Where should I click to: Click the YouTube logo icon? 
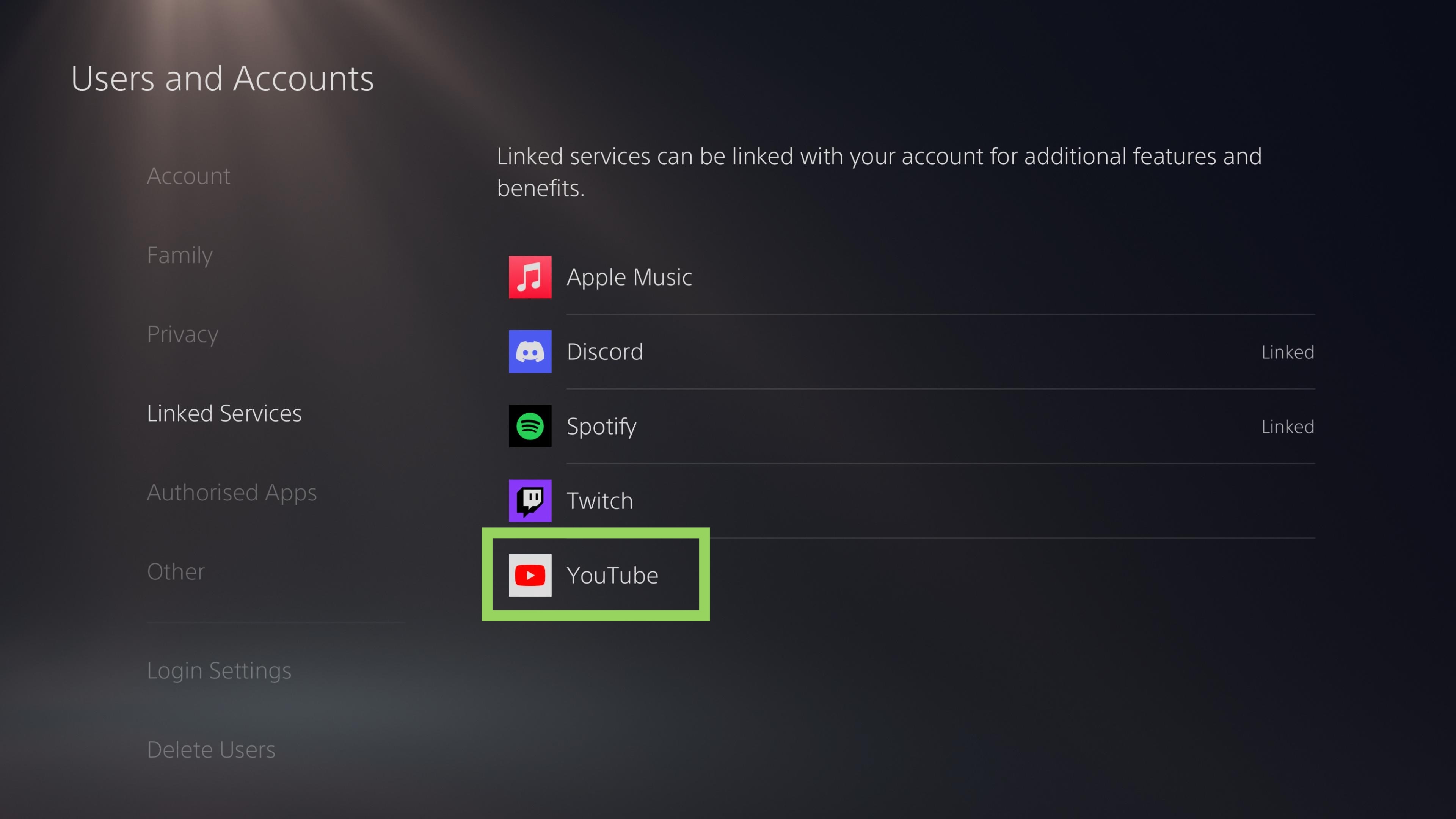tap(530, 576)
